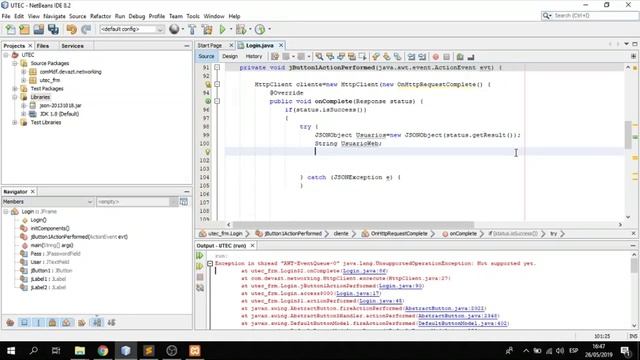Click the Profile Project clock icon
Screen dimensions: 640x360
coord(260,29)
